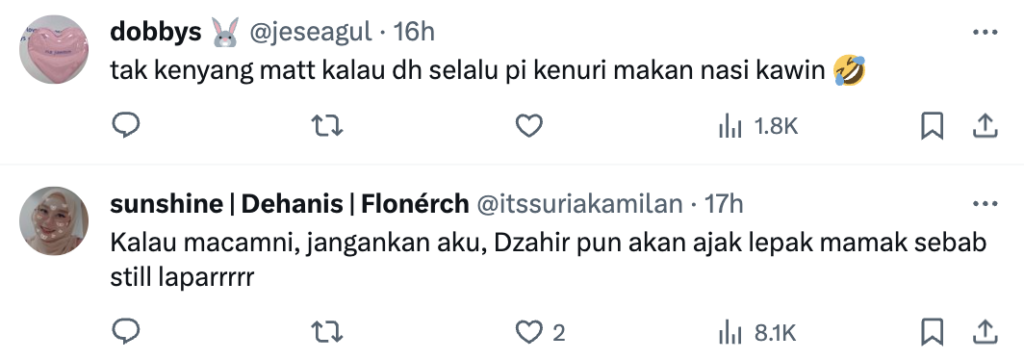Screen dimensions: 1024x360
Task: Open more options for sunshine's tweet
Action: pos(985,205)
